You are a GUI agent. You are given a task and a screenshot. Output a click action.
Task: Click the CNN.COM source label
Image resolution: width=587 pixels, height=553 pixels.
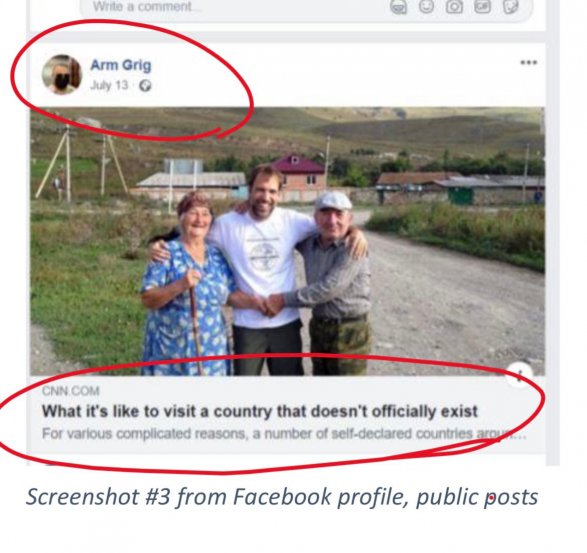[71, 391]
